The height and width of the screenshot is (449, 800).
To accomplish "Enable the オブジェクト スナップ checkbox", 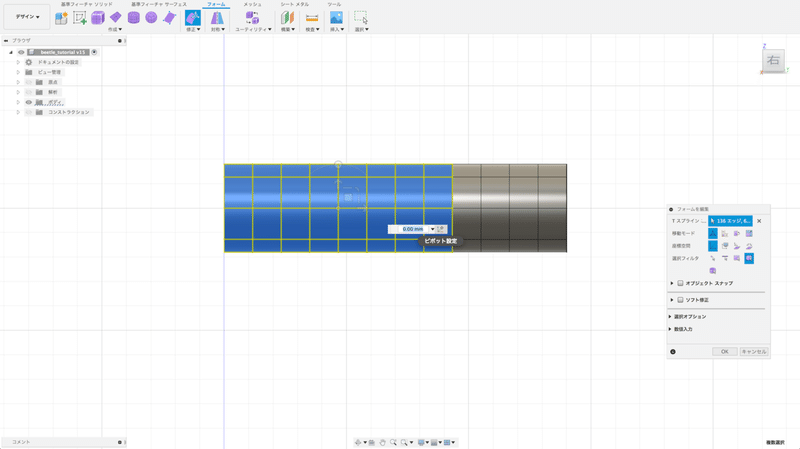I will pos(680,283).
